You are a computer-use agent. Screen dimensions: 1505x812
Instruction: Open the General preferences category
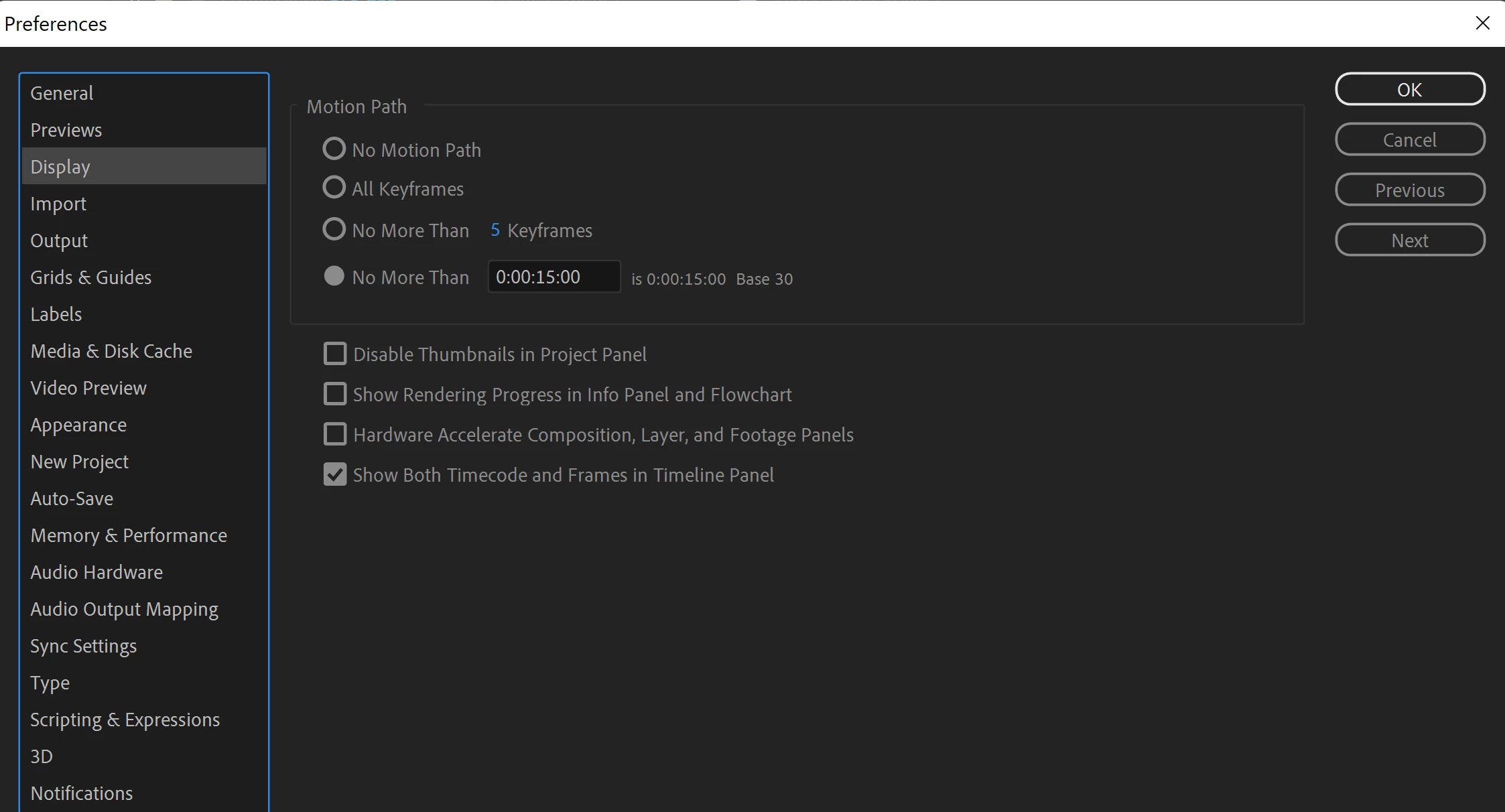62,93
